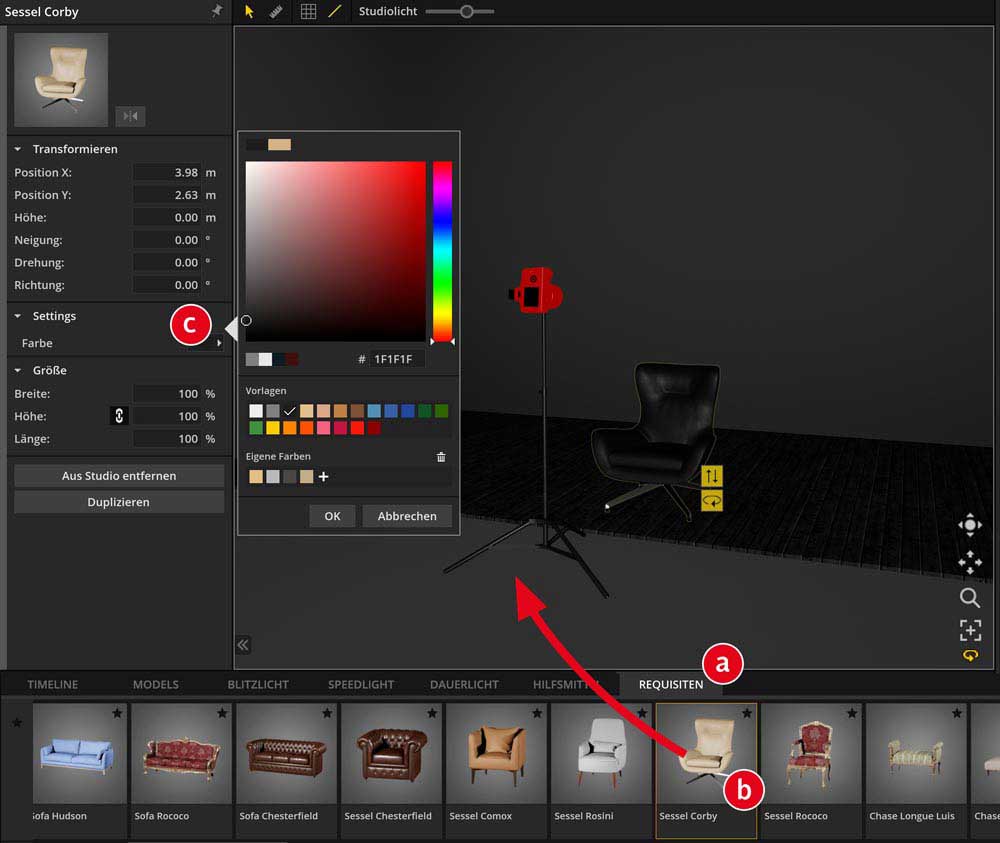The width and height of the screenshot is (1000, 843).
Task: Click the four-arrow pan view icon
Action: coord(969,562)
